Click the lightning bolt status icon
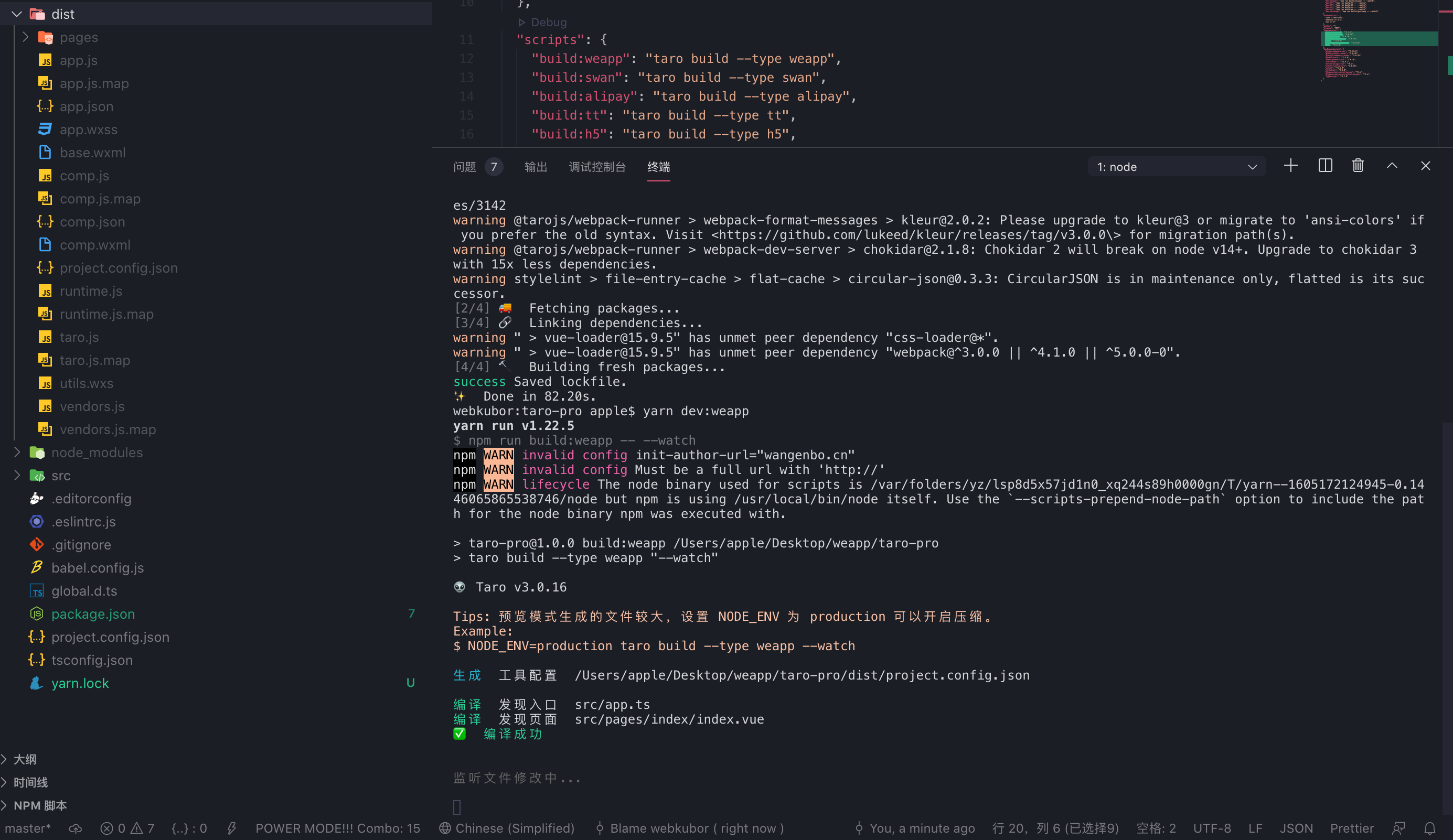The height and width of the screenshot is (840, 1453). pyautogui.click(x=232, y=828)
